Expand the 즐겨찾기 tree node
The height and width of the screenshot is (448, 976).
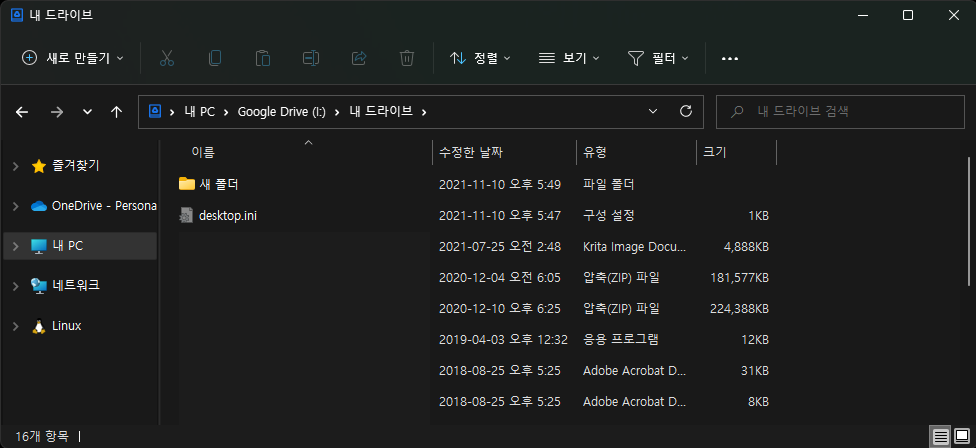[16, 166]
